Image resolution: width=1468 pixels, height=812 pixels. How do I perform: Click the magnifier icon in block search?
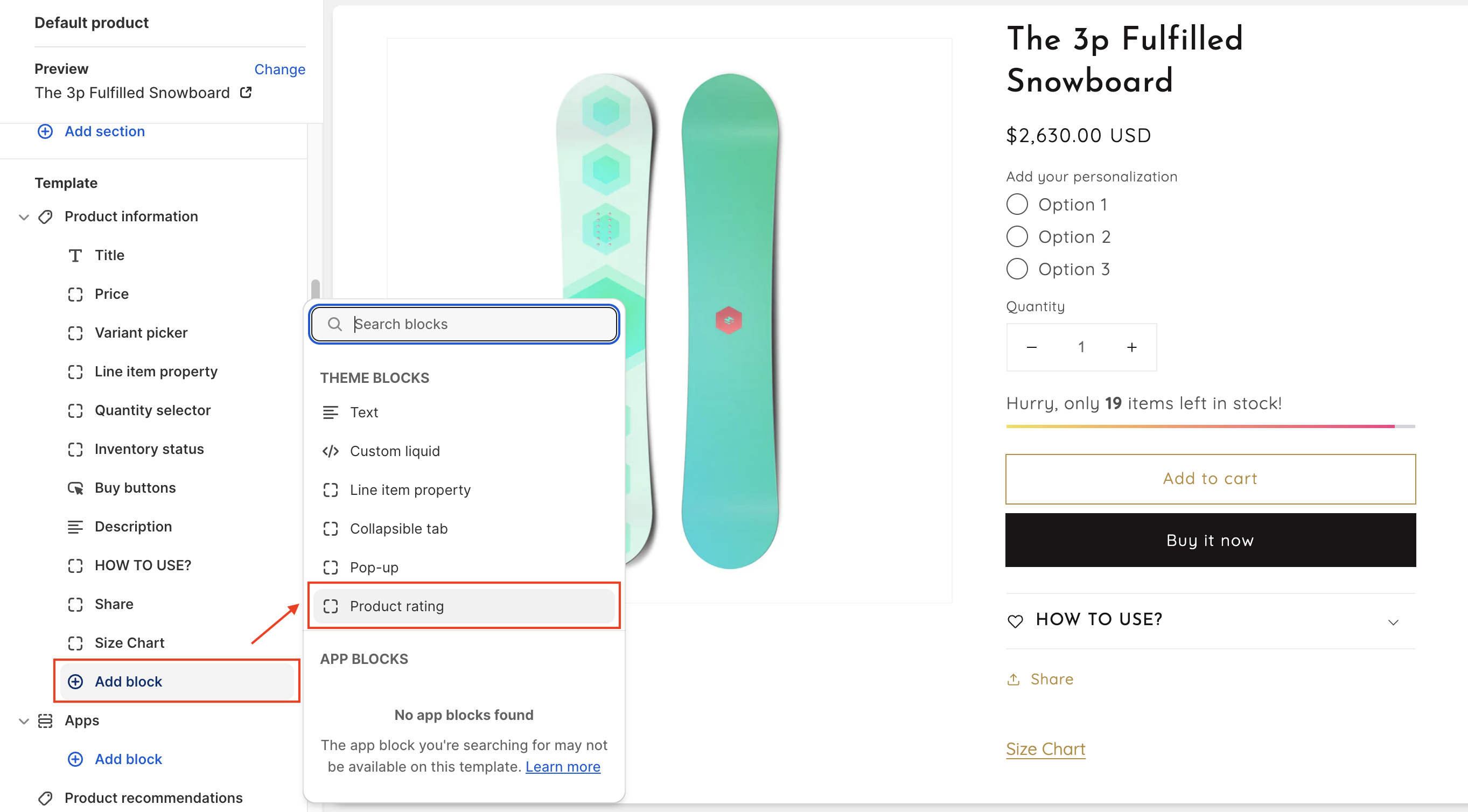(334, 324)
